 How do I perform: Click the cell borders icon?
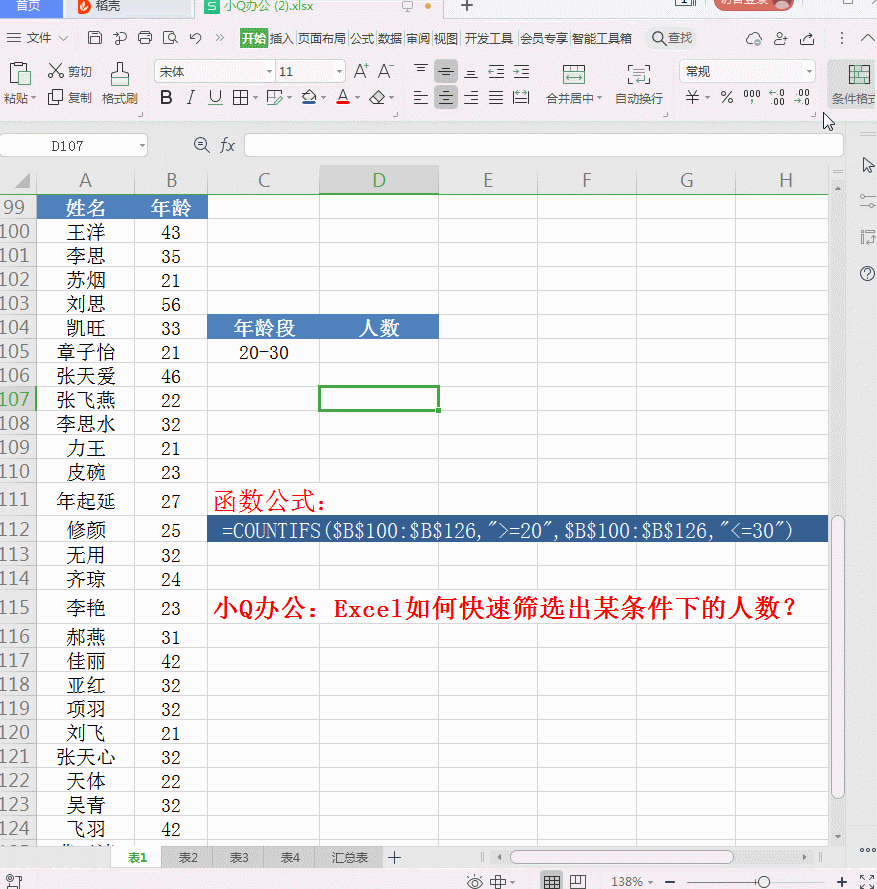coord(240,98)
